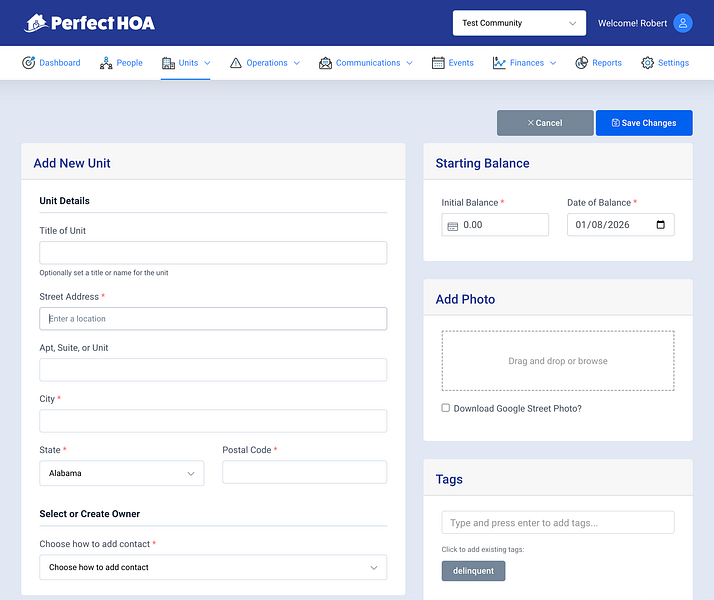
Task: Open the Test Community dropdown
Action: click(519, 23)
